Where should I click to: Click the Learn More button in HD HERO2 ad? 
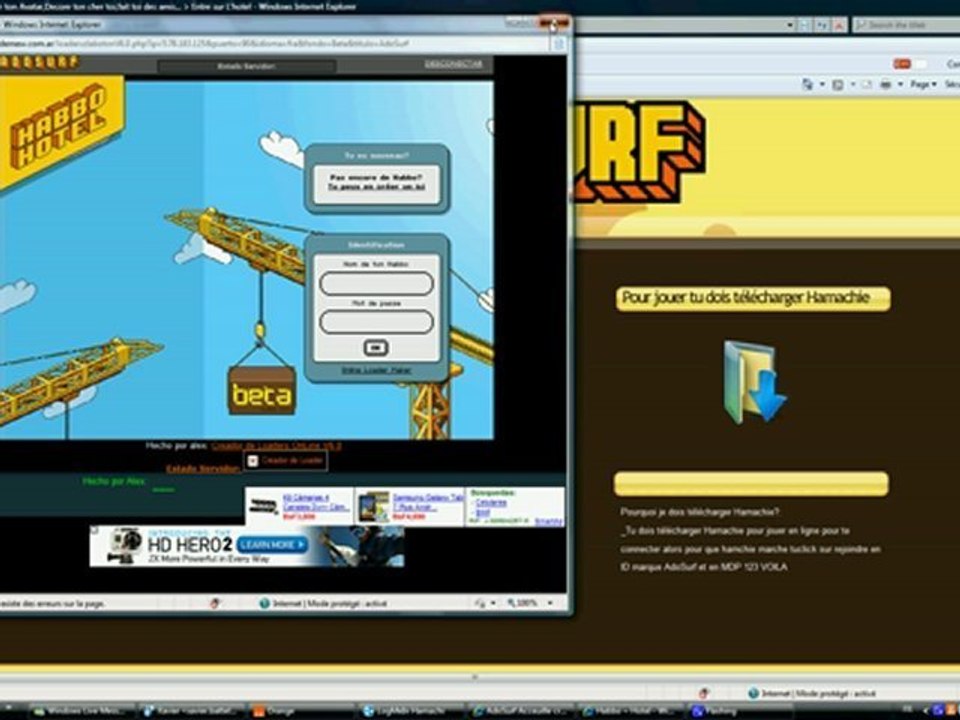(x=272, y=544)
